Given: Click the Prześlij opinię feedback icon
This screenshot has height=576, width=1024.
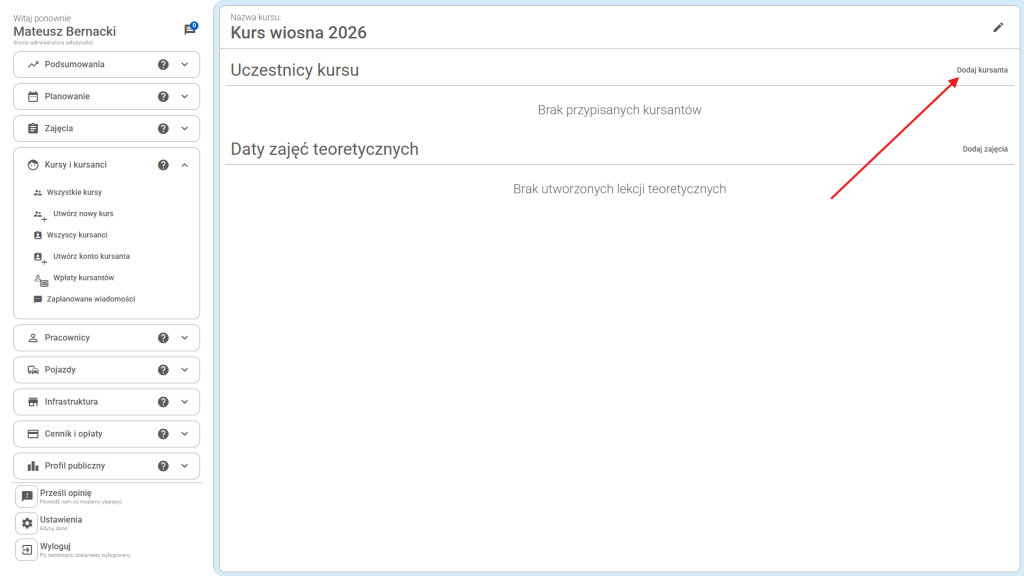Looking at the screenshot, I should [x=28, y=496].
